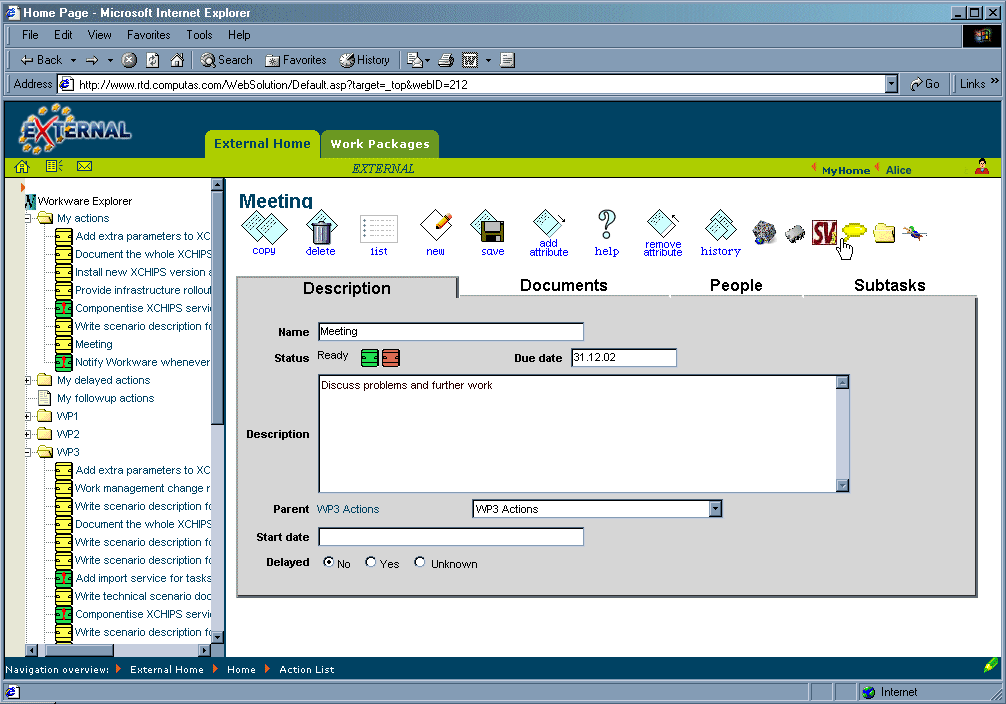Select the Delayed 'Unknown' radio button
This screenshot has height=704, width=1006.
pyautogui.click(x=420, y=563)
